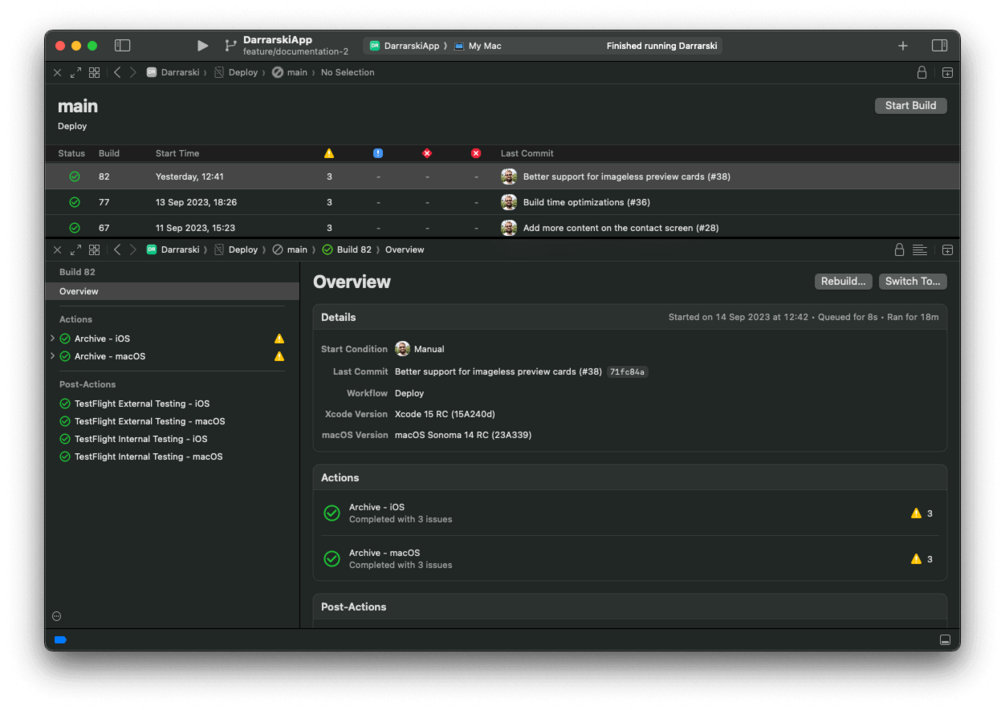
Task: Select Overview in the Build 82 sidebar
Action: (172, 291)
